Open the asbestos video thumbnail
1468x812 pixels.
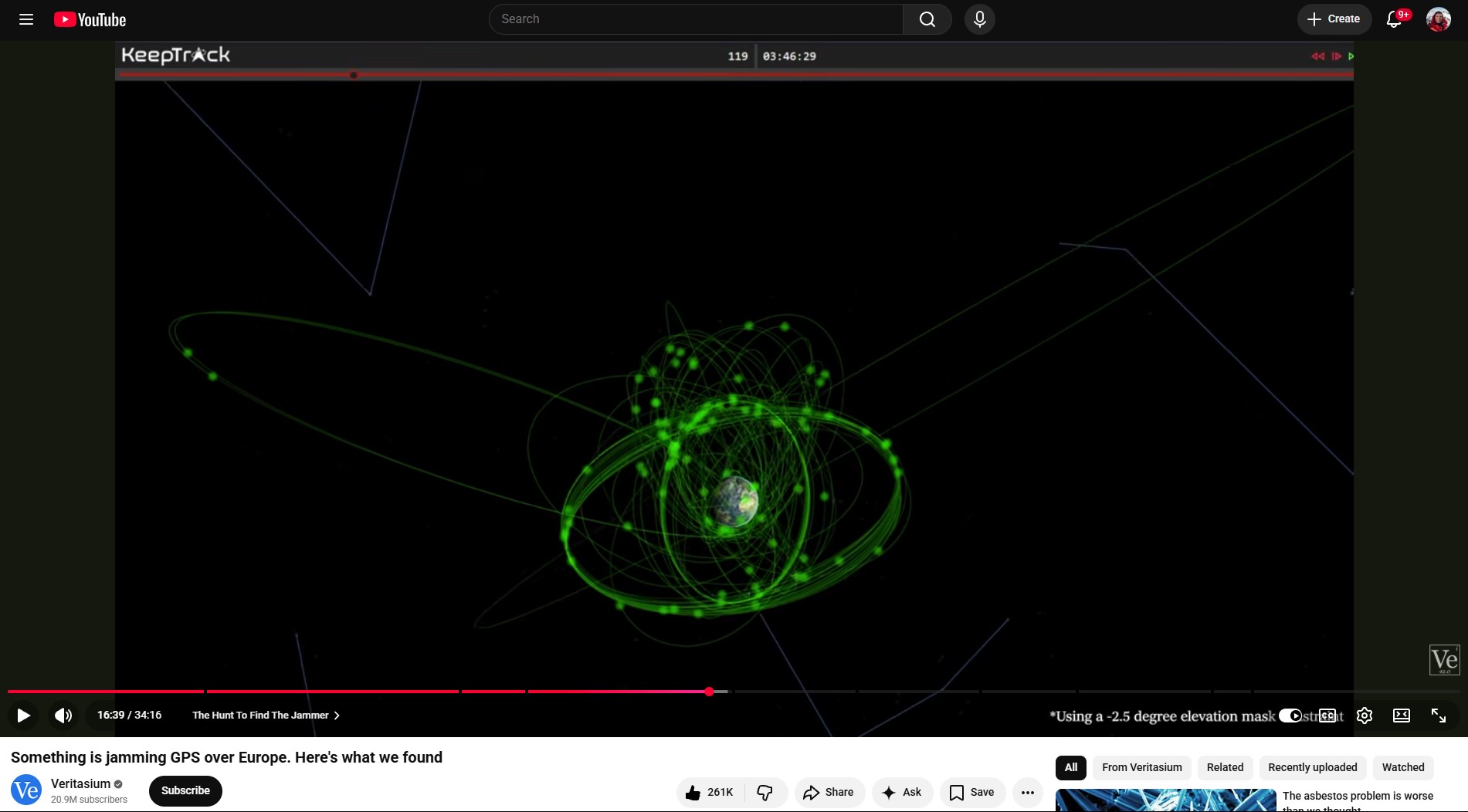[1166, 800]
